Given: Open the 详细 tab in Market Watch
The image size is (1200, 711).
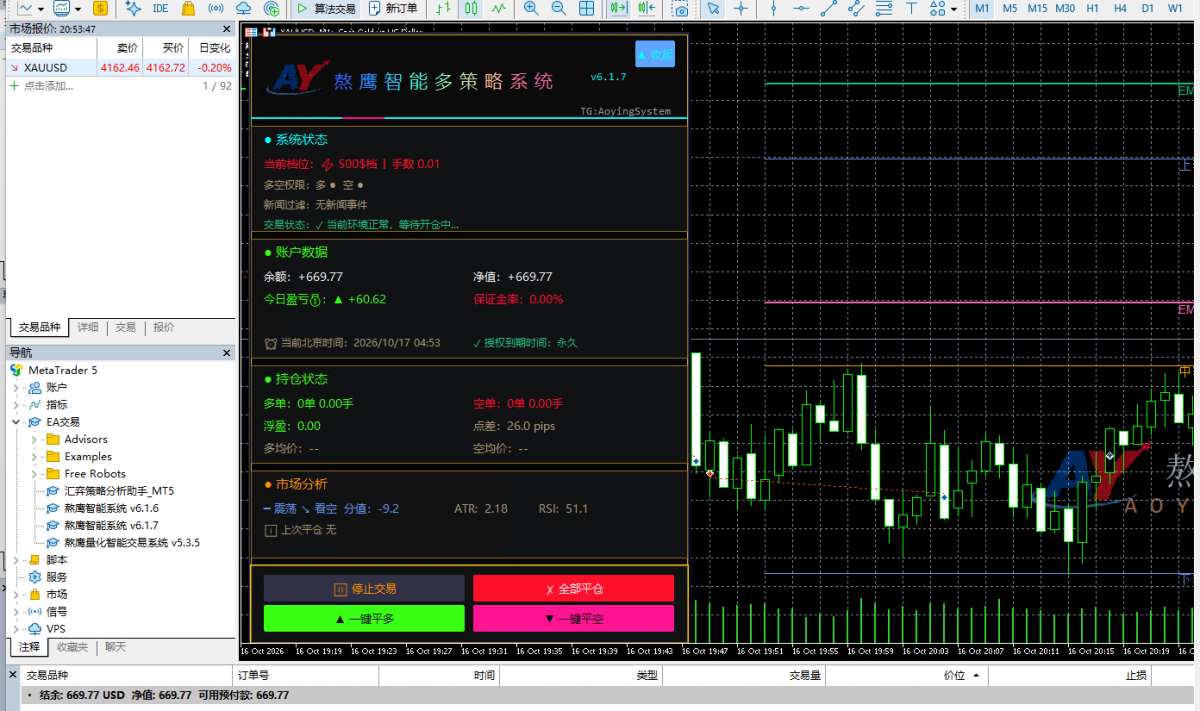Looking at the screenshot, I should (x=88, y=327).
